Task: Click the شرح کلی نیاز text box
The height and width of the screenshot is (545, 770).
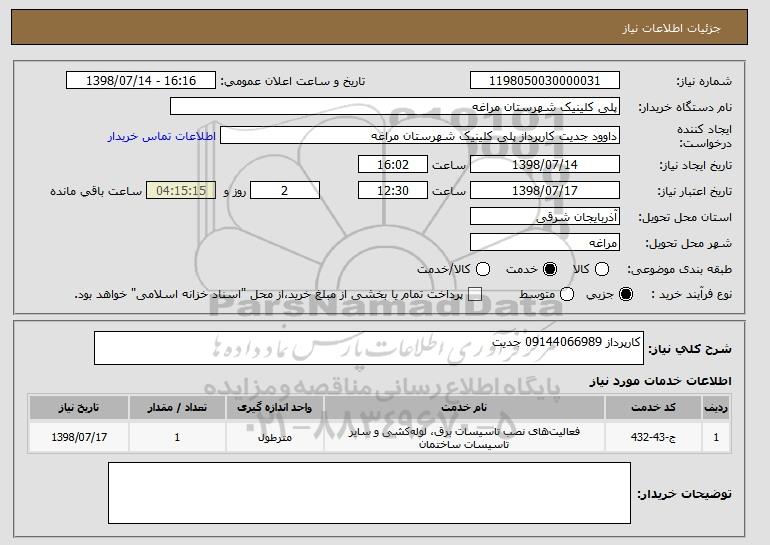Action: pos(369,348)
